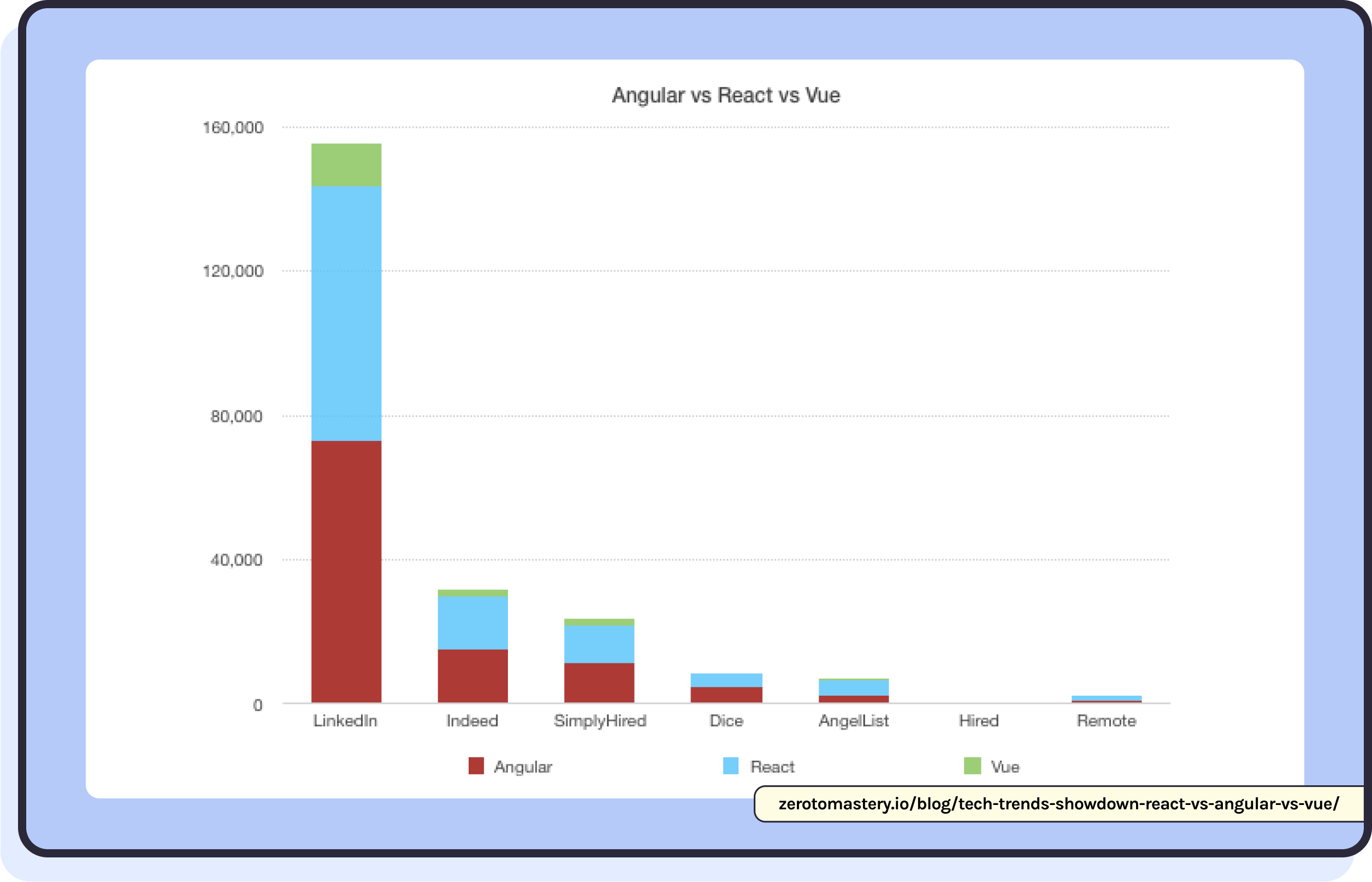
Task: Click Dice's red Angular bar segment
Action: tap(726, 695)
